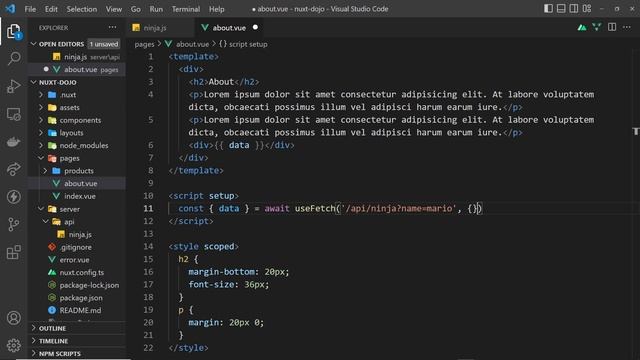
Task: Collapse the pages folder
Action: click(x=41, y=158)
